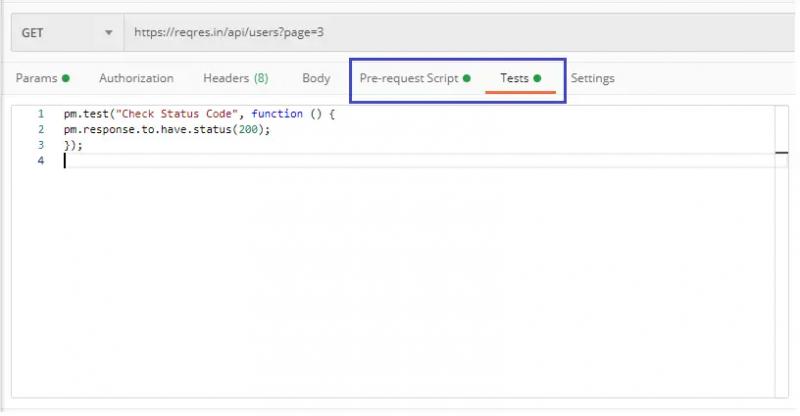The image size is (800, 416).
Task: Select the Tests tab
Action: [x=520, y=78]
